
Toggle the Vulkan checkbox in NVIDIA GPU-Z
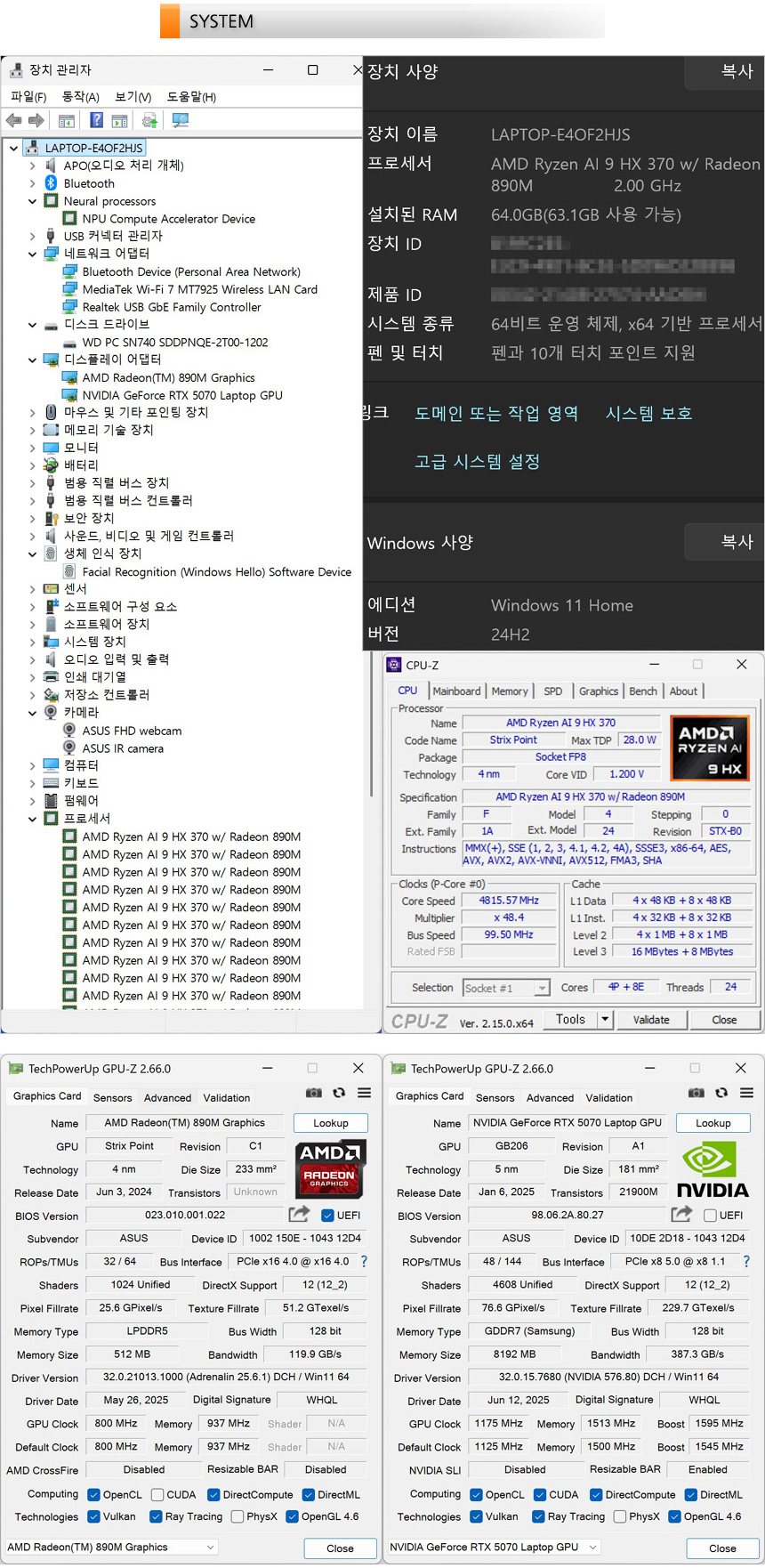[476, 1516]
